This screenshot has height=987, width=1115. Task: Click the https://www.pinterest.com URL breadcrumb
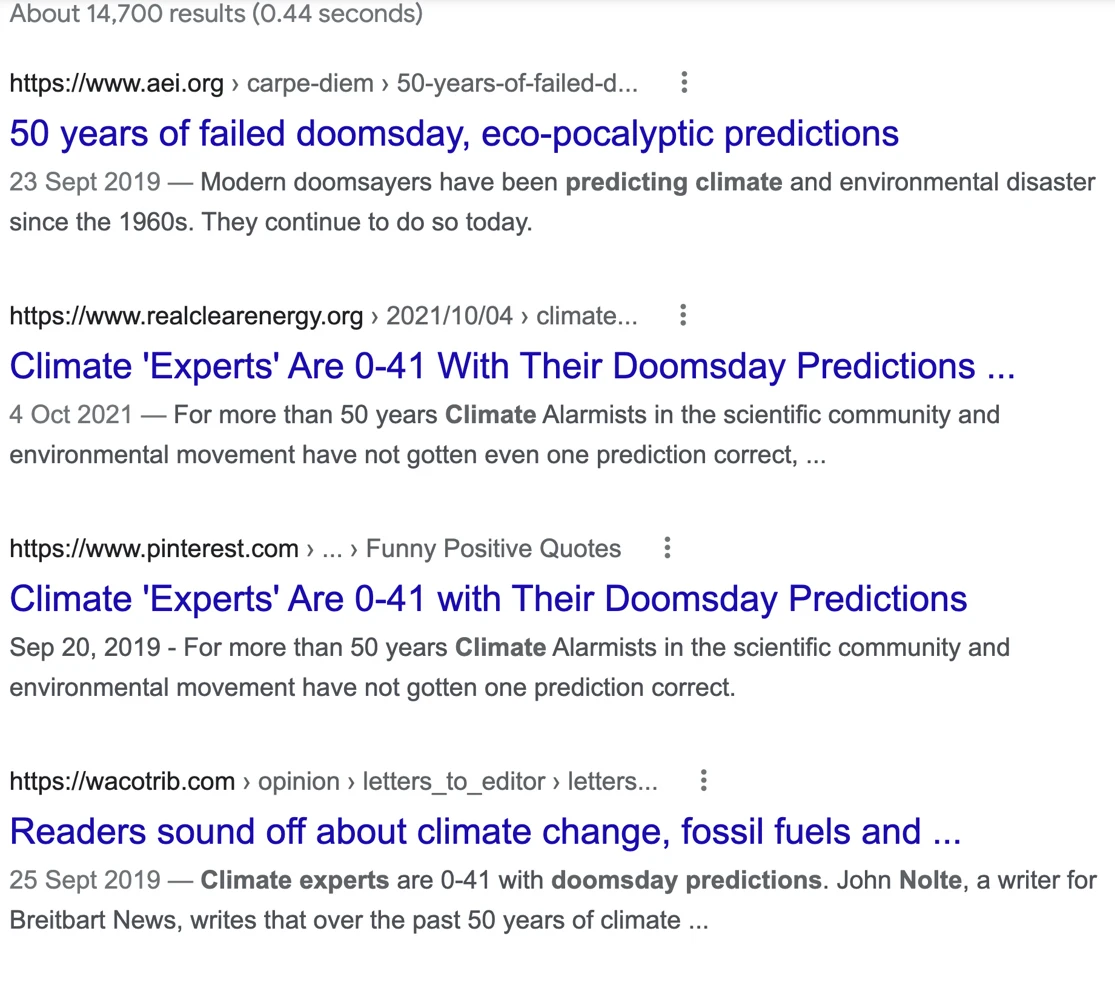pos(154,548)
